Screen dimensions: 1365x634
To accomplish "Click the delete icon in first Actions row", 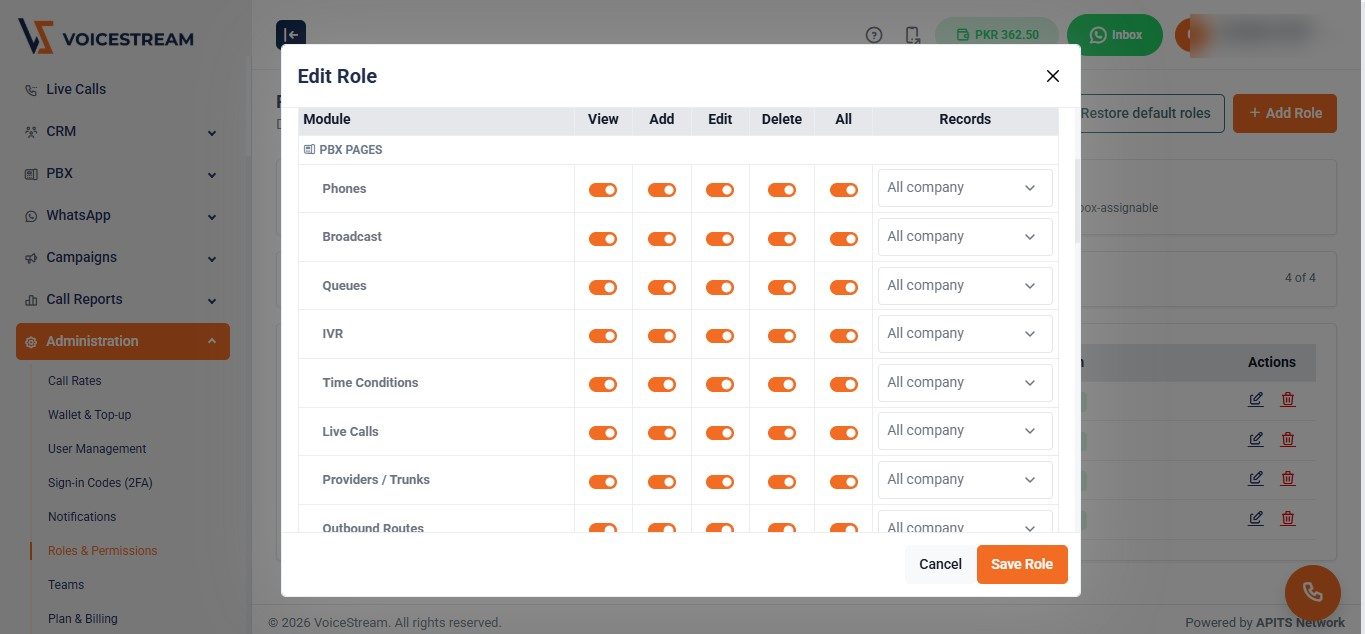I will (x=1288, y=399).
